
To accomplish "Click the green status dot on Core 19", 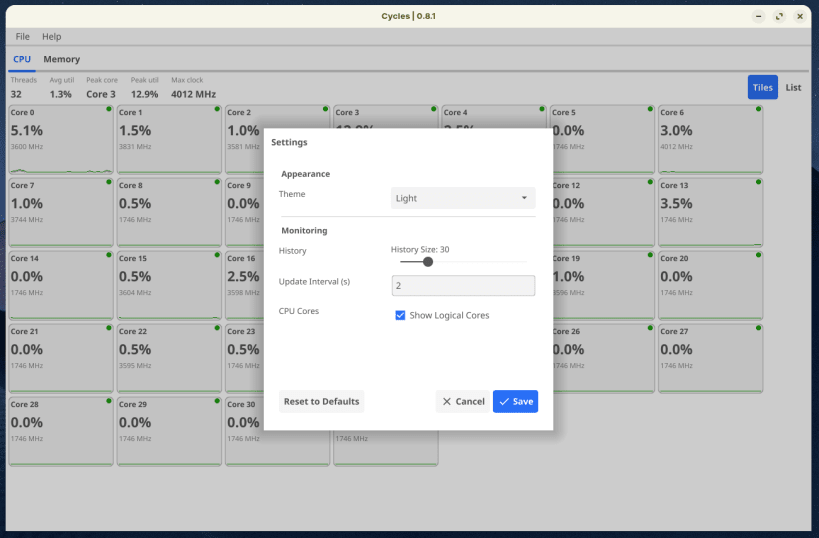I will 650,255.
